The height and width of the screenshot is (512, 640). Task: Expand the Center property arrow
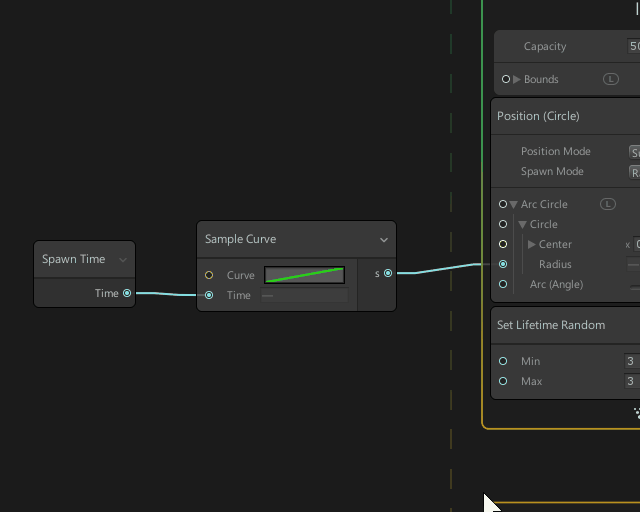[531, 244]
